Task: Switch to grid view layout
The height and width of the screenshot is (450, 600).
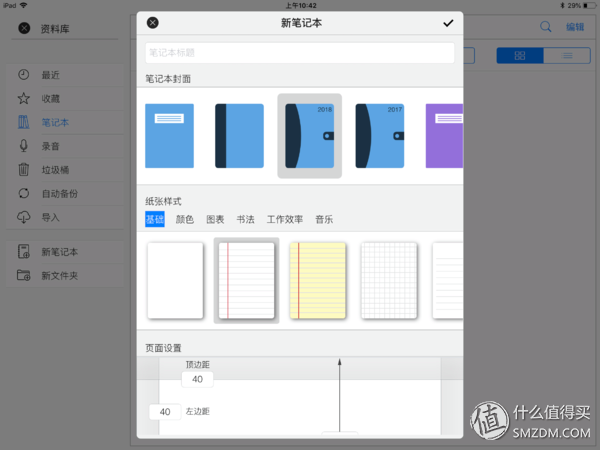Action: pos(520,55)
